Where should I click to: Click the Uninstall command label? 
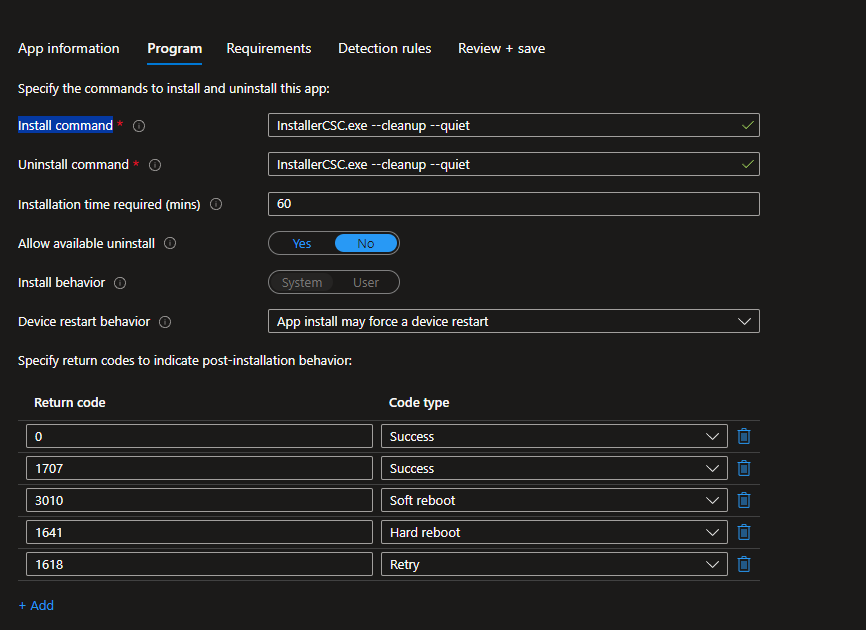click(x=73, y=165)
